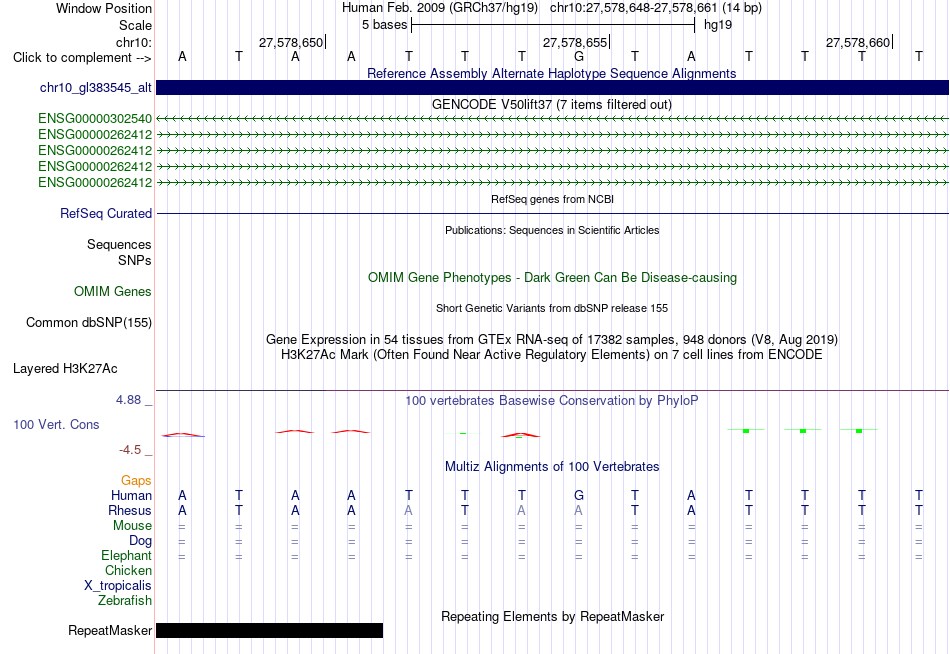Viewport: 950px width, 654px height.
Task: Click the H3K27Ac Mark ENCODE track title
Action: (x=552, y=355)
